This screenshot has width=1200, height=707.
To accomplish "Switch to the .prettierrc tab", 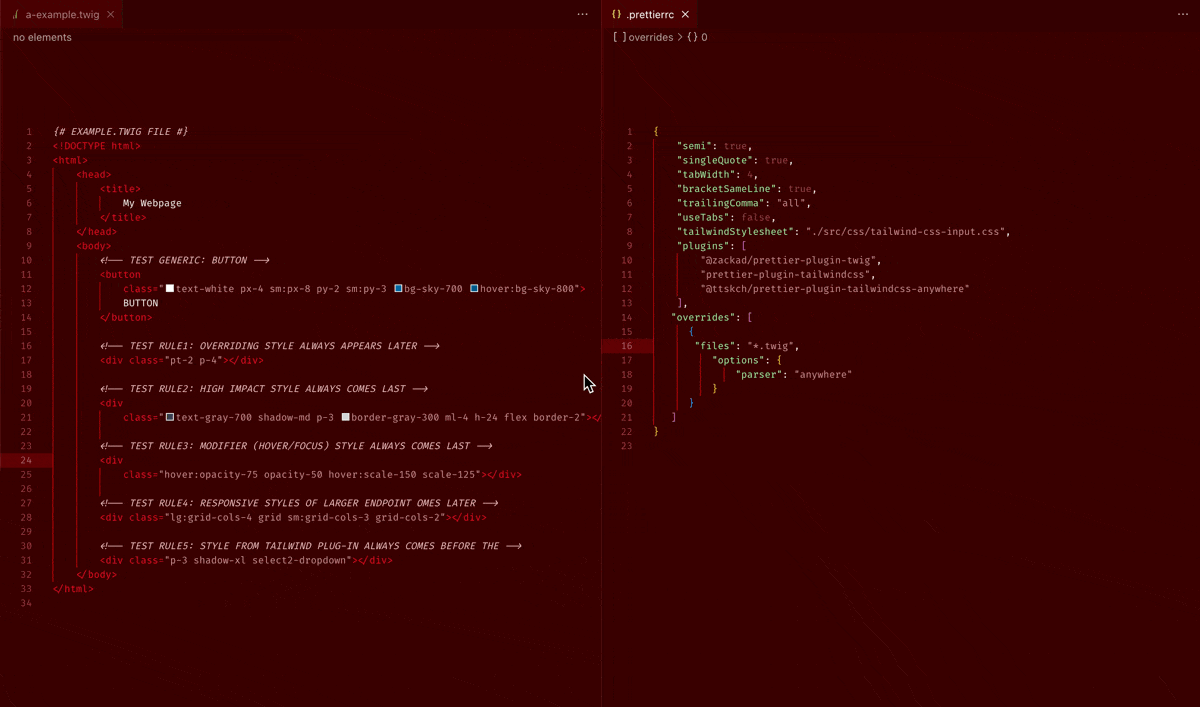I will coord(650,15).
